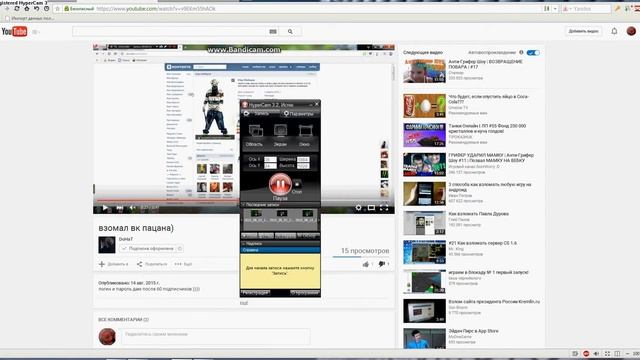Viewport: 640px width, 360px height.
Task: Click the Регистрация button in HyperCam
Action: [x=256, y=293]
